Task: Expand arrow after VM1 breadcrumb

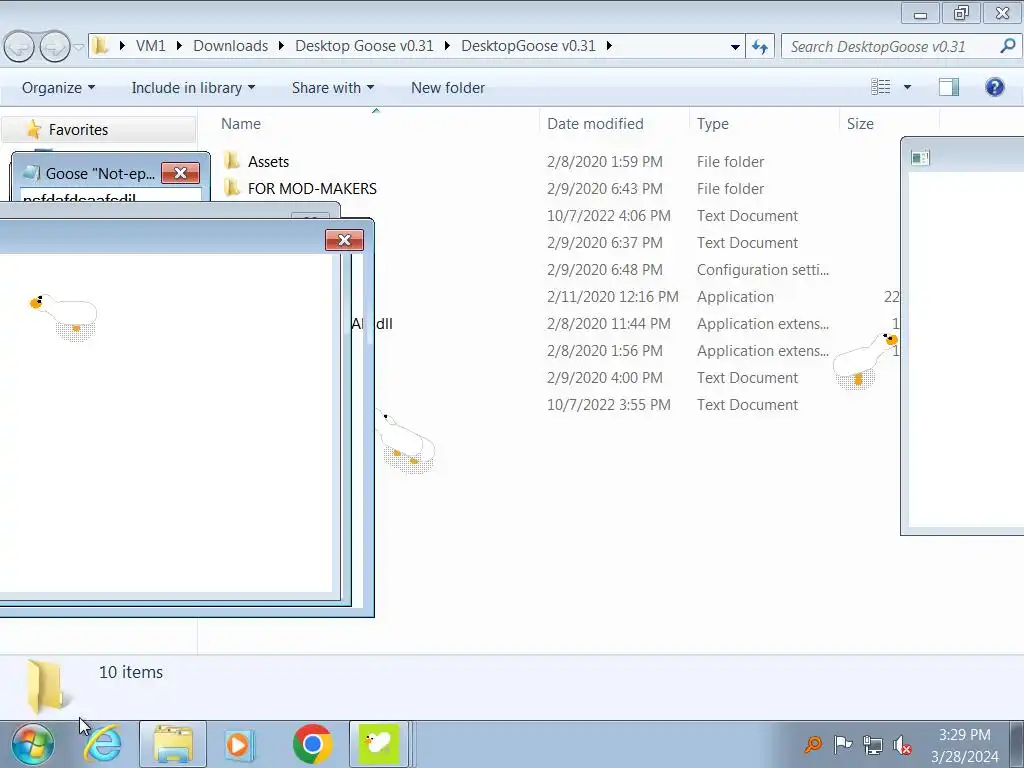Action: tap(179, 46)
